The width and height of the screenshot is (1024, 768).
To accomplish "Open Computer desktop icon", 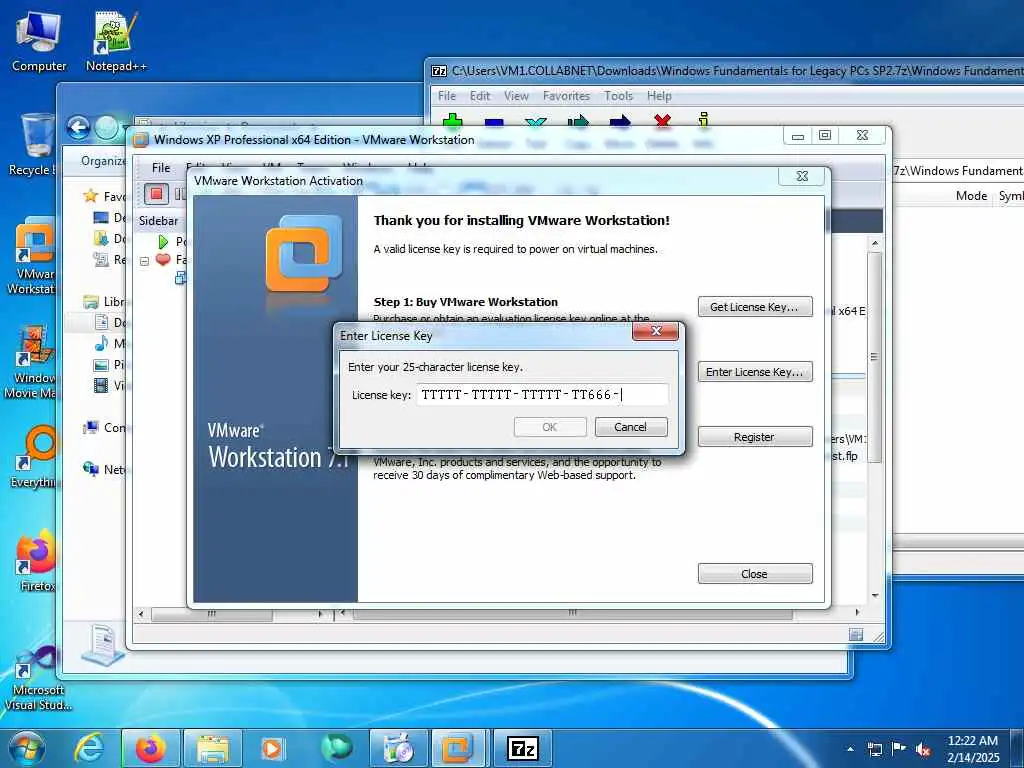I will click(x=39, y=42).
